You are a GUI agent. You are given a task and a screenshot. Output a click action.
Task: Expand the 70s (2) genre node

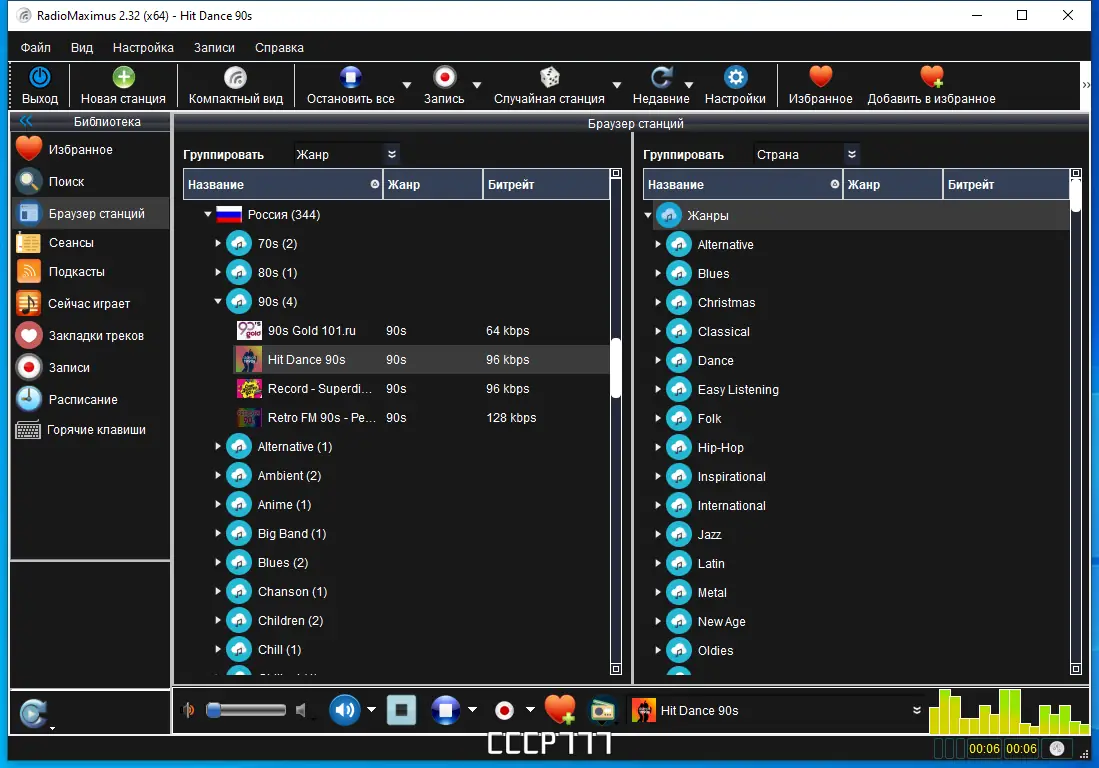coord(218,243)
